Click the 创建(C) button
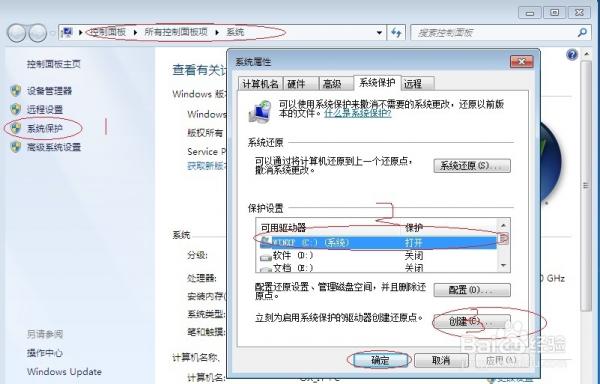The height and width of the screenshot is (384, 600). [472, 322]
